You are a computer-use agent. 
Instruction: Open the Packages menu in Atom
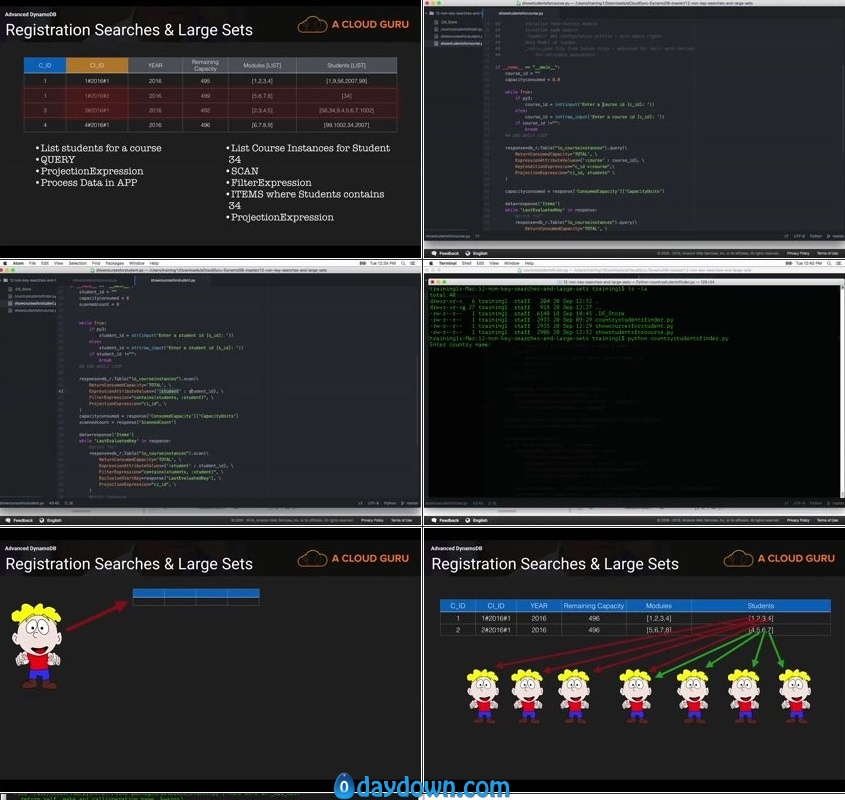(x=114, y=263)
